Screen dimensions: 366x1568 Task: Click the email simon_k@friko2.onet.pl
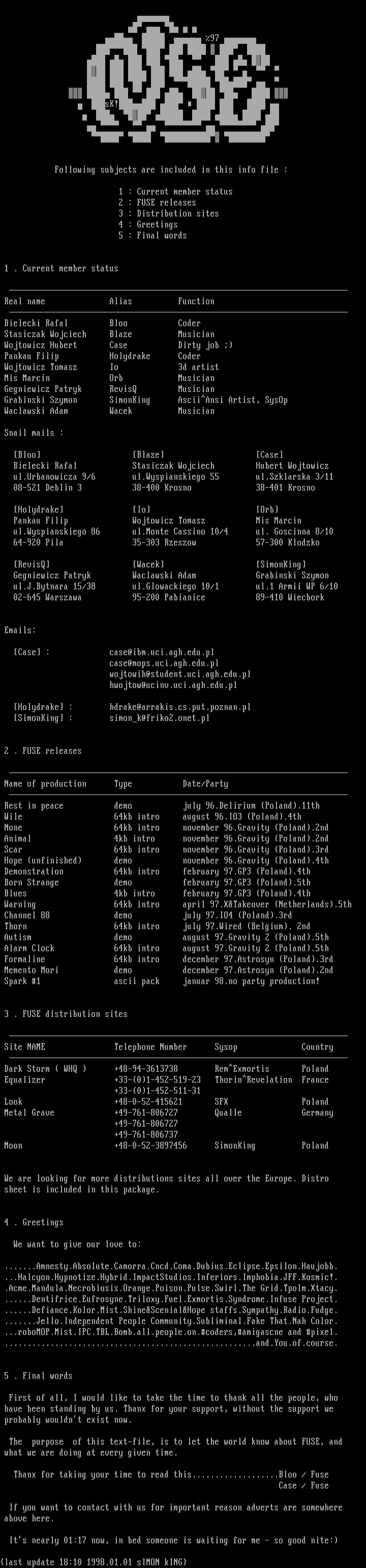coord(159,718)
